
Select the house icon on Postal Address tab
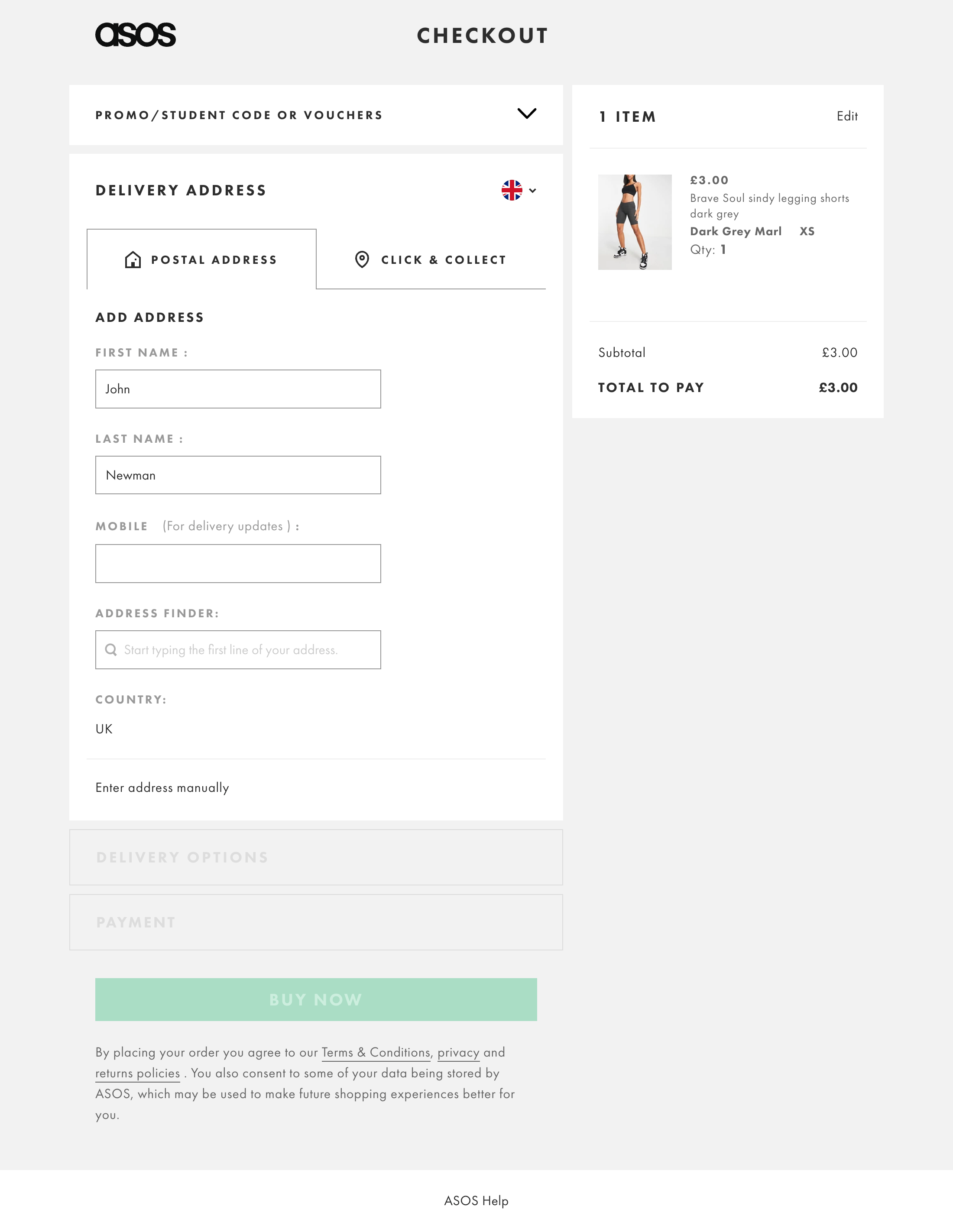tap(133, 259)
